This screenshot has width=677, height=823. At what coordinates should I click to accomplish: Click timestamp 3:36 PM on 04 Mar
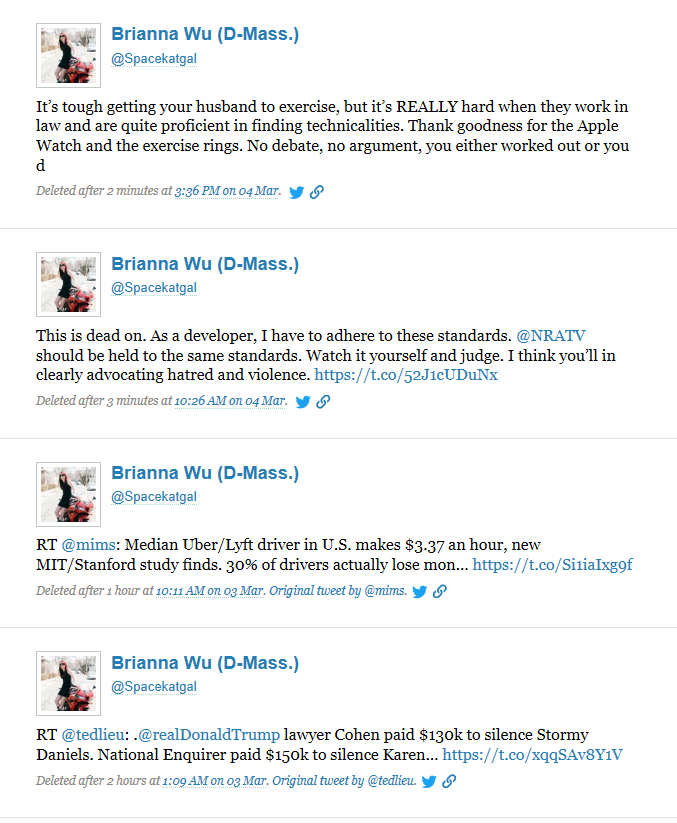pyautogui.click(x=227, y=191)
